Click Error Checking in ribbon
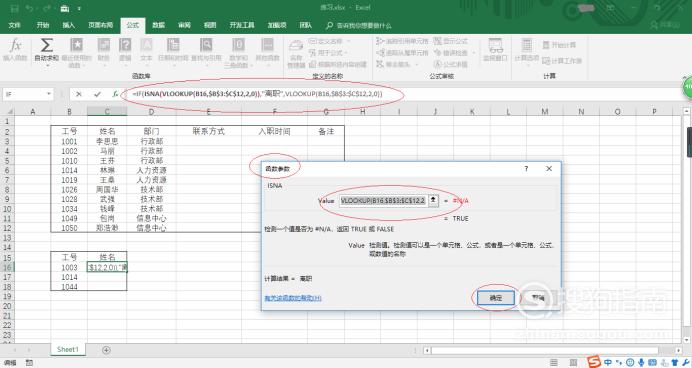 tap(454, 53)
